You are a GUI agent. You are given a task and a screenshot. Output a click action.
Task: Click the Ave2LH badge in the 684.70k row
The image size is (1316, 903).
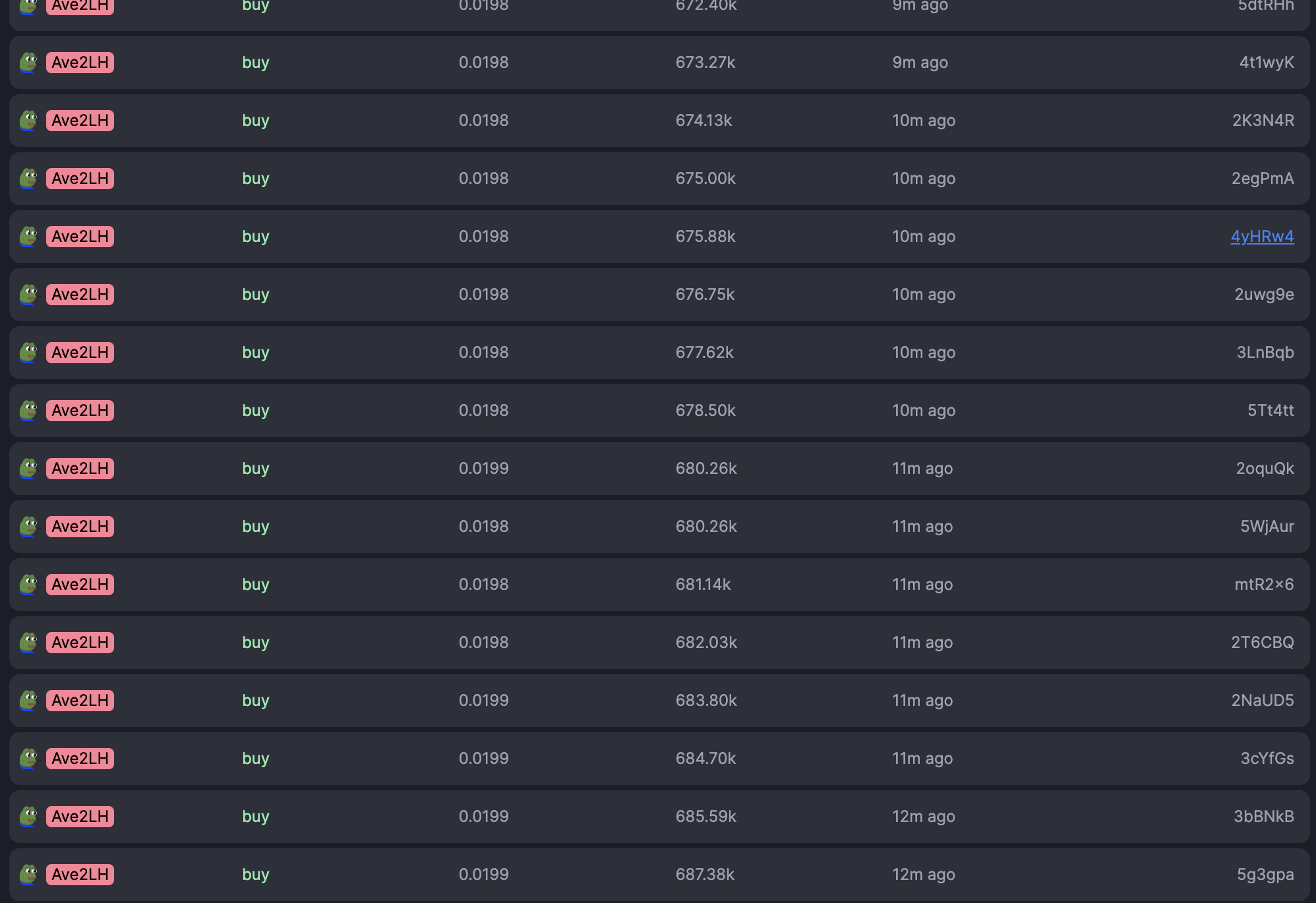click(80, 759)
